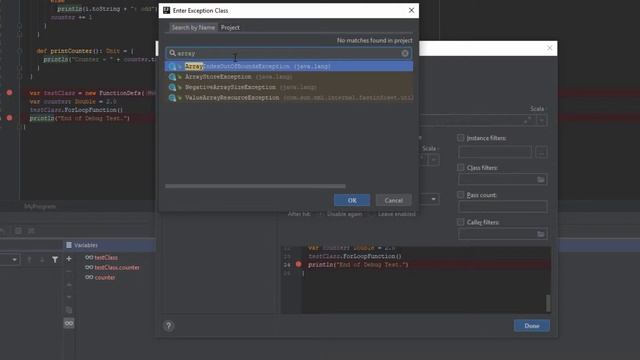Select the counter watch entry
640x360 pixels.
(104, 278)
